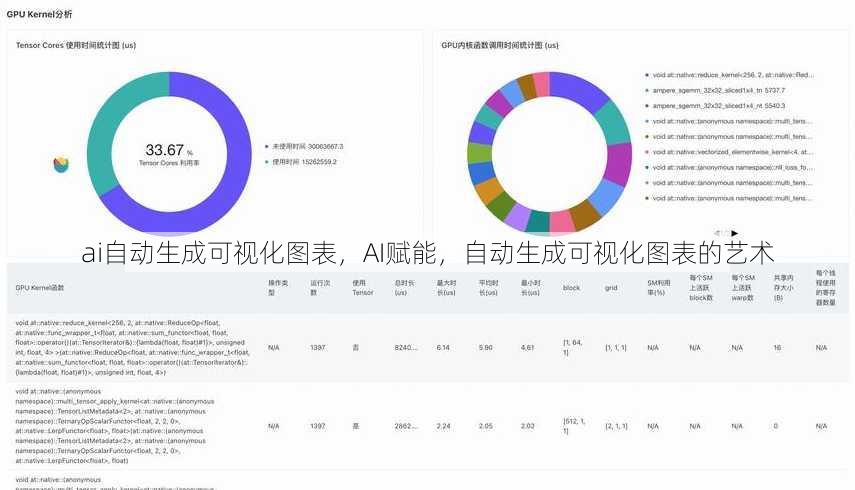Click the 每个SM上活跃block数 column header

pos(701,288)
